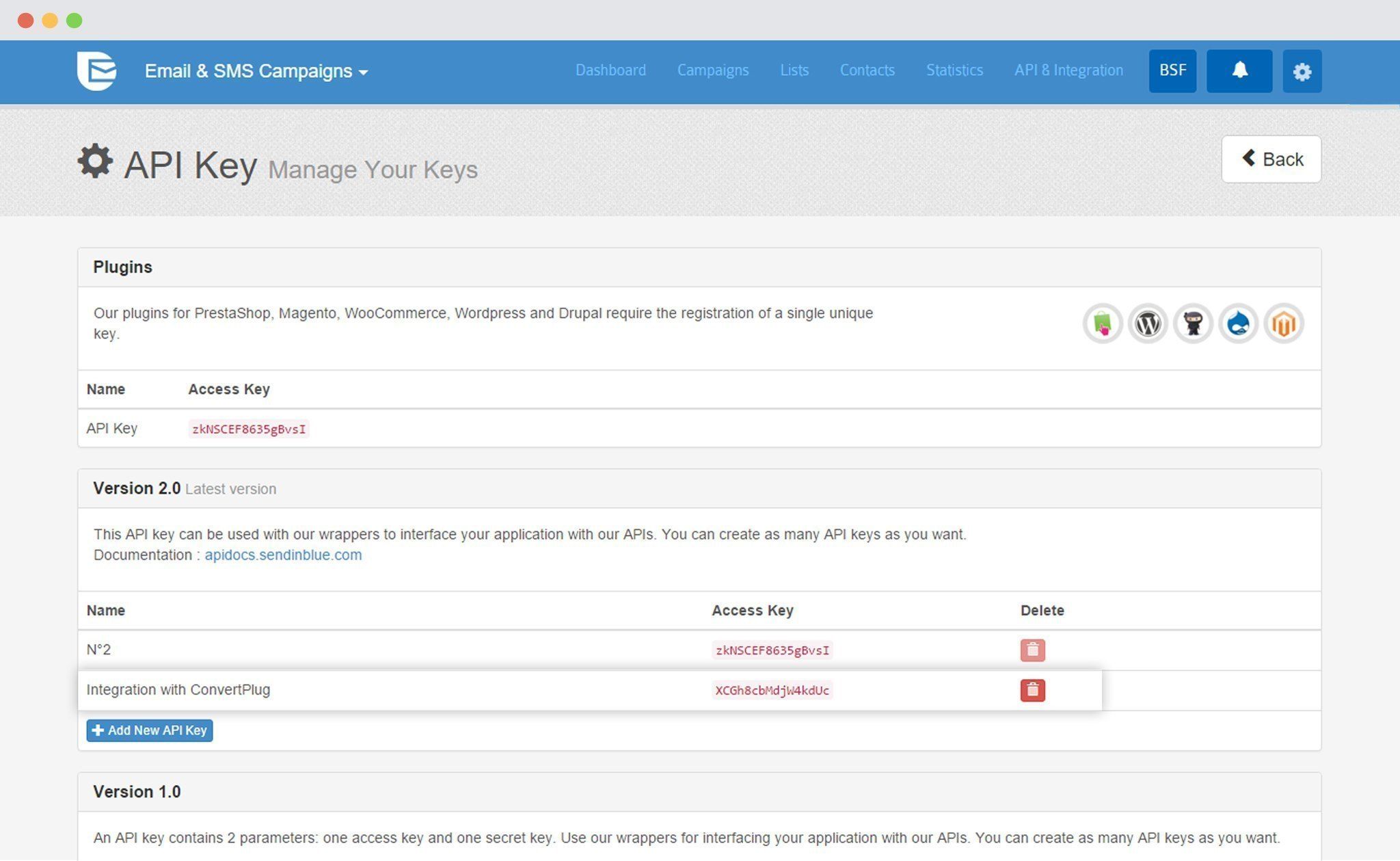Add New API Key
This screenshot has width=1400, height=861.
[150, 730]
